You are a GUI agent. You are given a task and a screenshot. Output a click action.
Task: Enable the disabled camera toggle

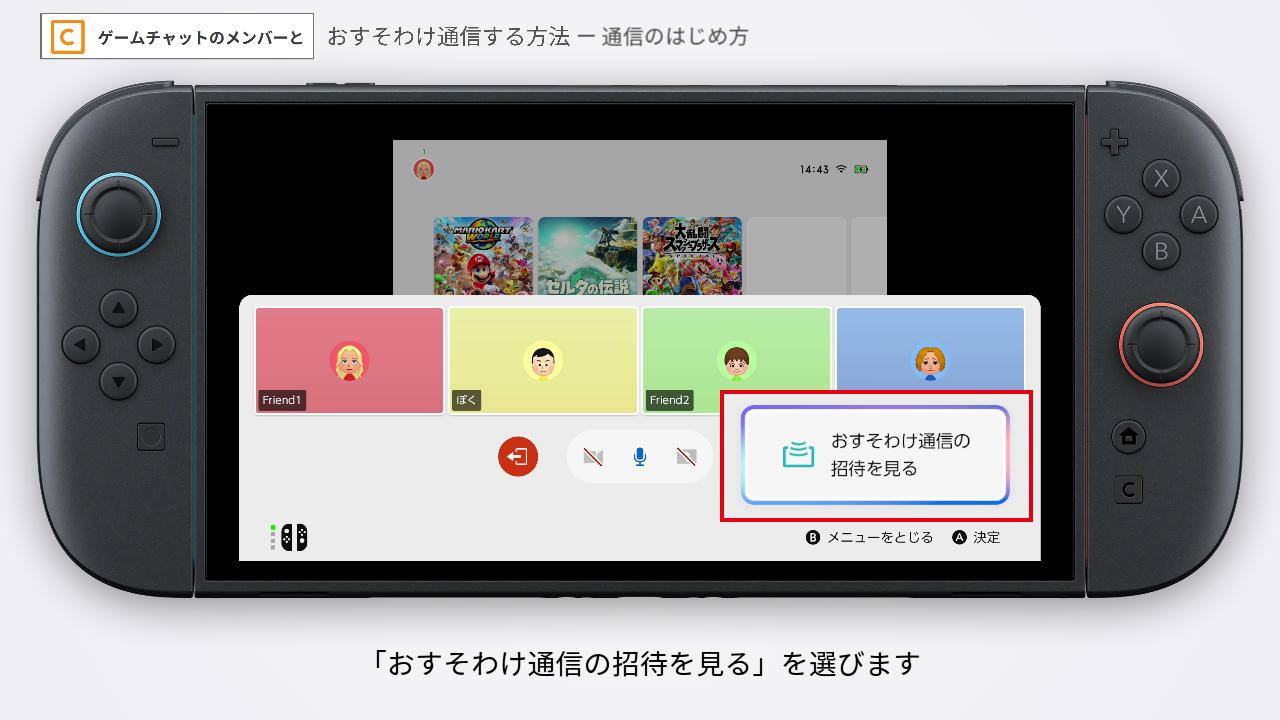593,455
